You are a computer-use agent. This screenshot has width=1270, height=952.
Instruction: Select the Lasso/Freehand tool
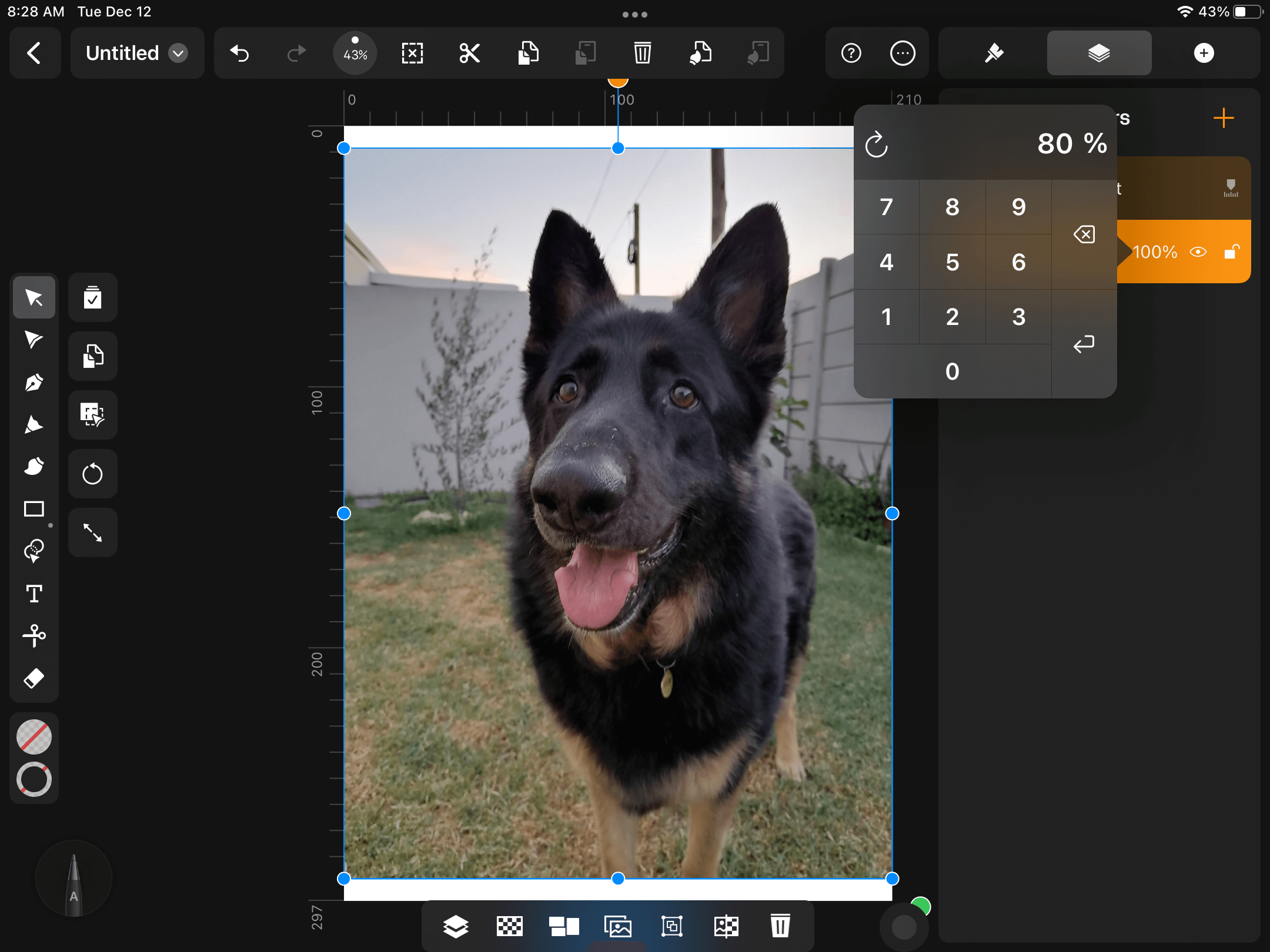point(34,551)
